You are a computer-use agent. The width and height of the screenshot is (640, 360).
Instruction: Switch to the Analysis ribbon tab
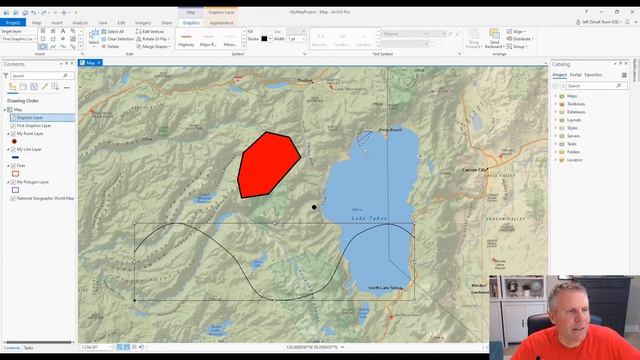pyautogui.click(x=80, y=23)
